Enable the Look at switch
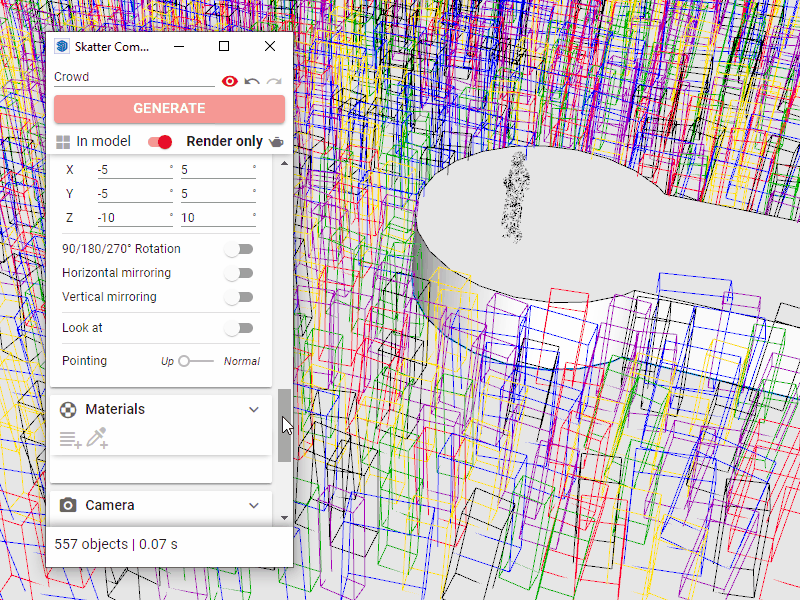The width and height of the screenshot is (800, 600). click(x=239, y=328)
